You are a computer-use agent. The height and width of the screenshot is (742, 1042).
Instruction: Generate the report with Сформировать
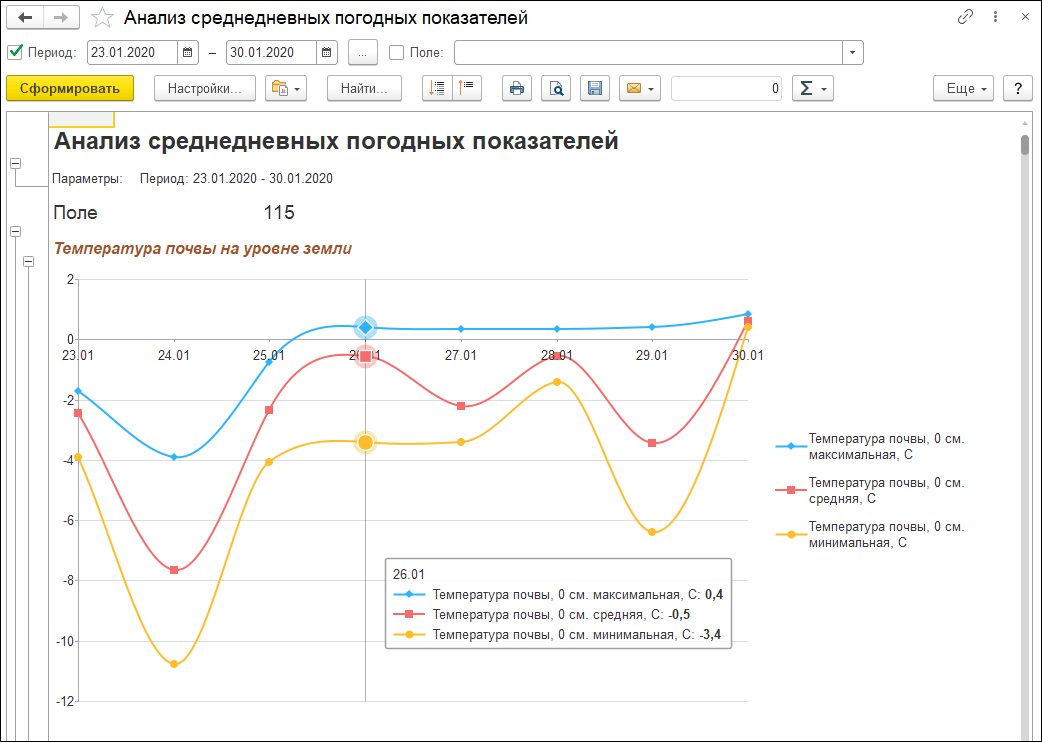(70, 88)
